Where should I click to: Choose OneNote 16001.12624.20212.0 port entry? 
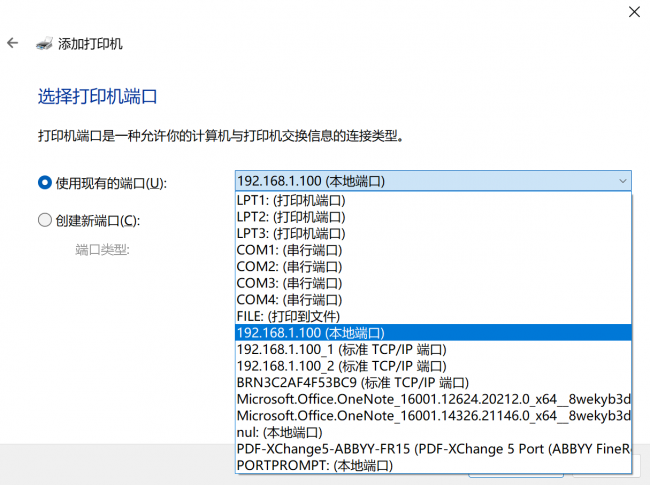coord(433,399)
